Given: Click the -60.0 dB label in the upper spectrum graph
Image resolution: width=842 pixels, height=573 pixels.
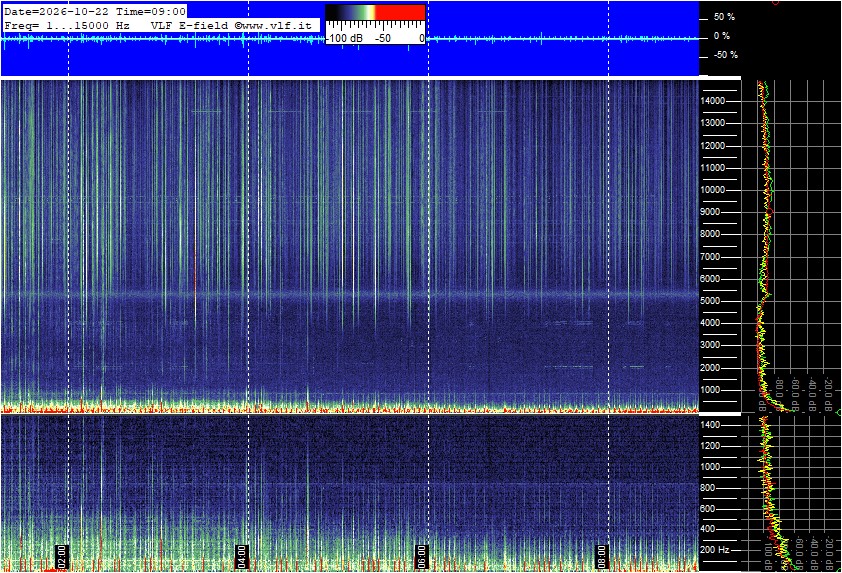Looking at the screenshot, I should (796, 395).
